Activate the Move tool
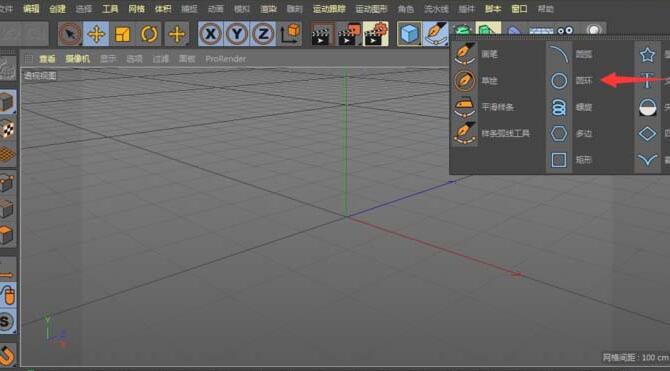The width and height of the screenshot is (670, 371). (96, 34)
